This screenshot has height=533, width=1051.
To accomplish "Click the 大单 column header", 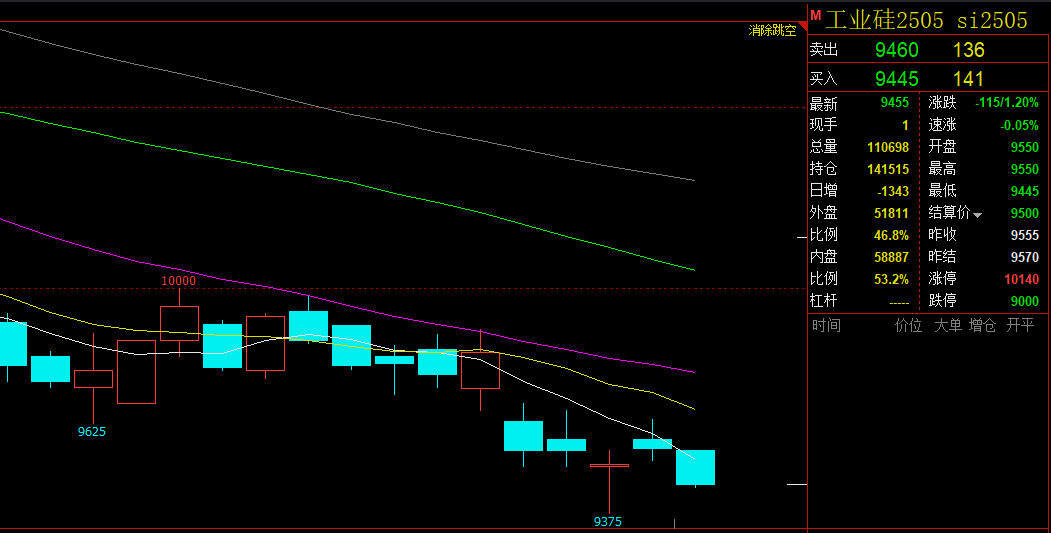I will point(948,326).
